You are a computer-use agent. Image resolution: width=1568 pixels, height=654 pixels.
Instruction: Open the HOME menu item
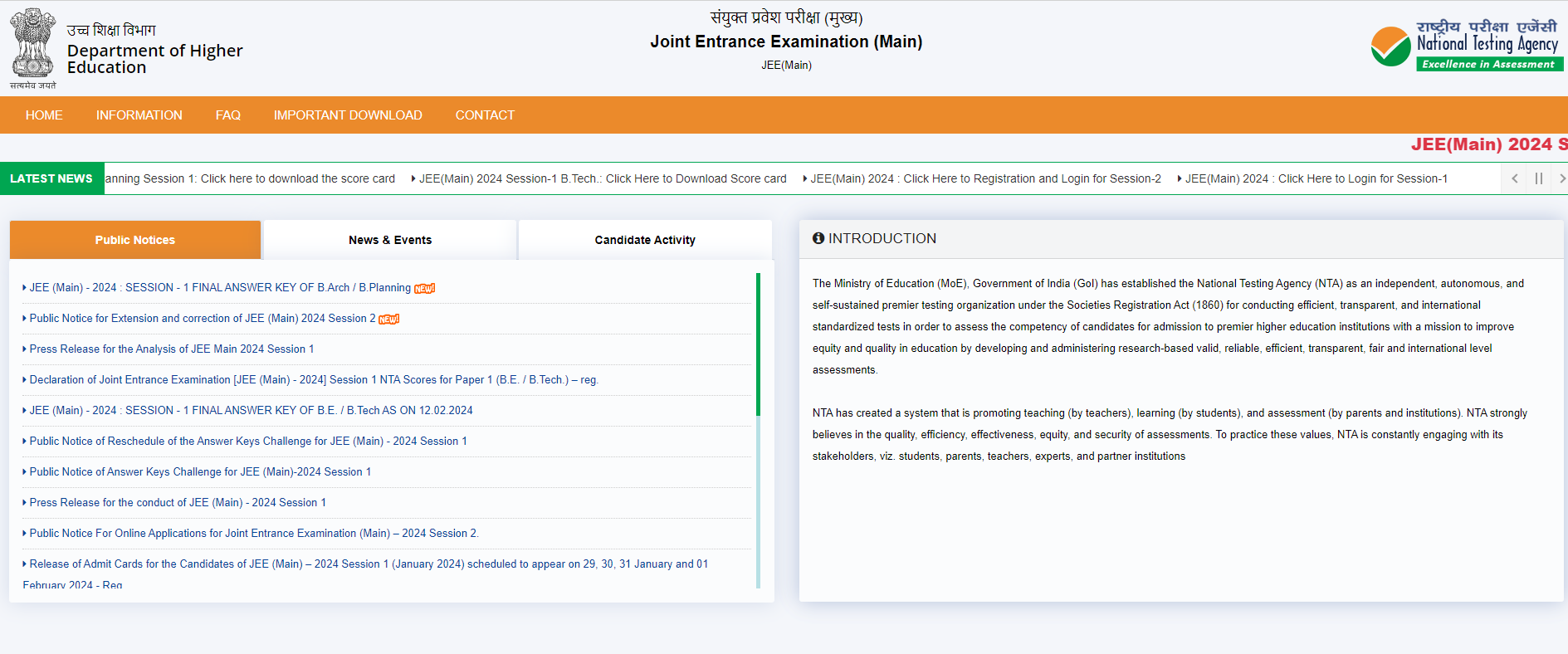[44, 115]
